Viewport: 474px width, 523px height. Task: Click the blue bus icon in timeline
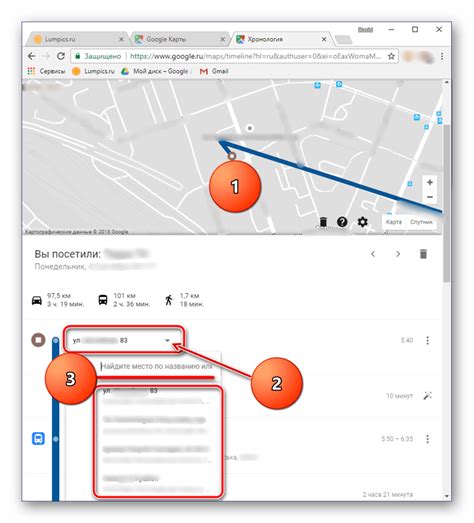38,439
